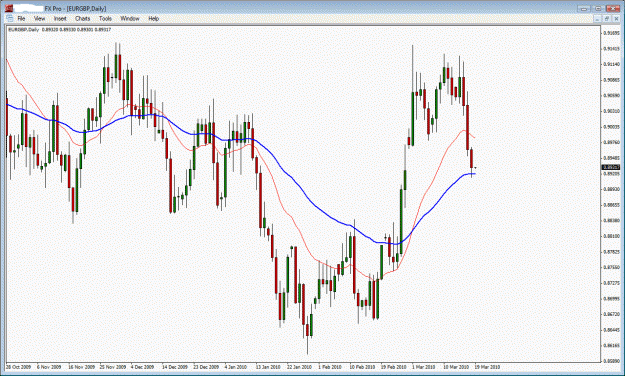Viewport: 625px width, 376px height.
Task: Click the chart document icon beside File
Action: tap(10, 18)
